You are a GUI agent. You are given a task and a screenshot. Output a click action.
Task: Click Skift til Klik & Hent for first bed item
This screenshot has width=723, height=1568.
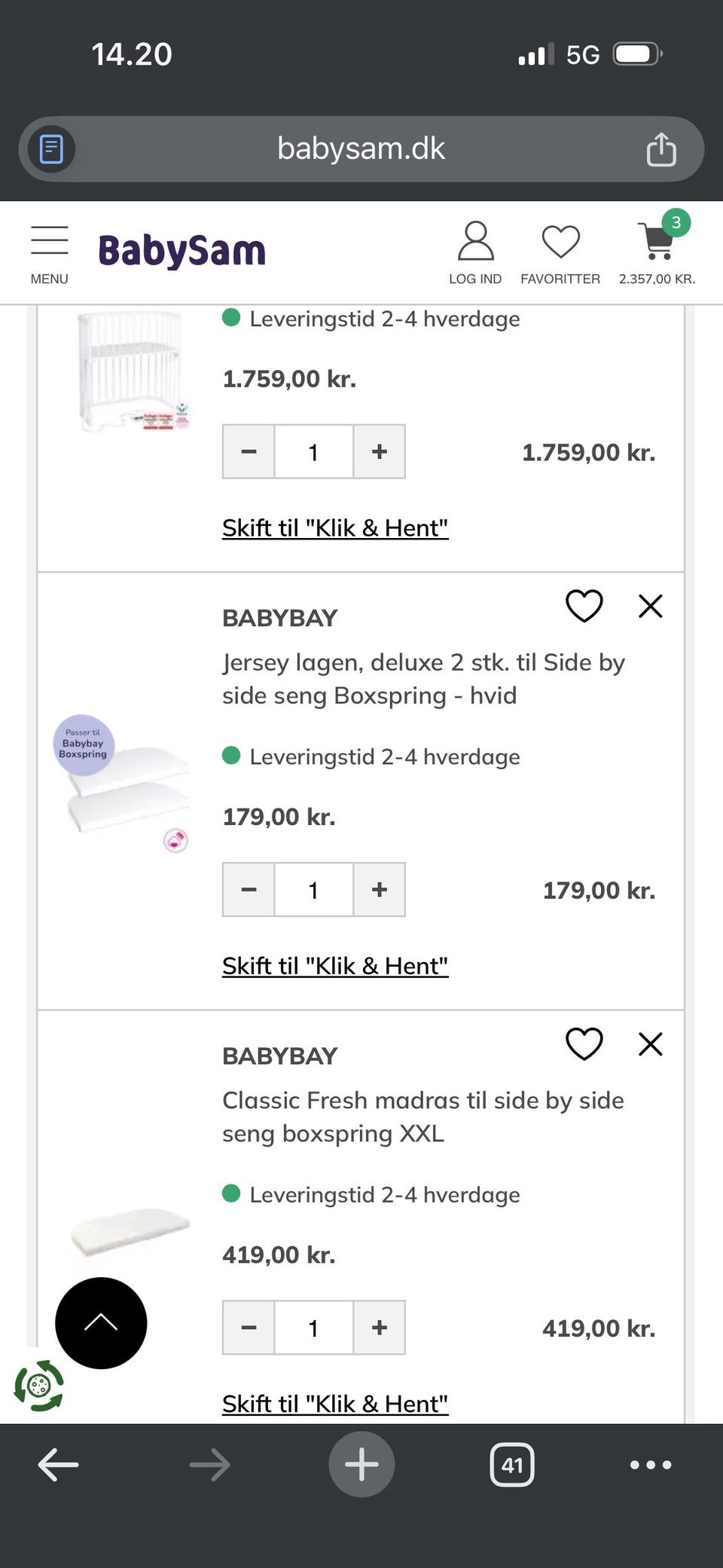(x=335, y=527)
